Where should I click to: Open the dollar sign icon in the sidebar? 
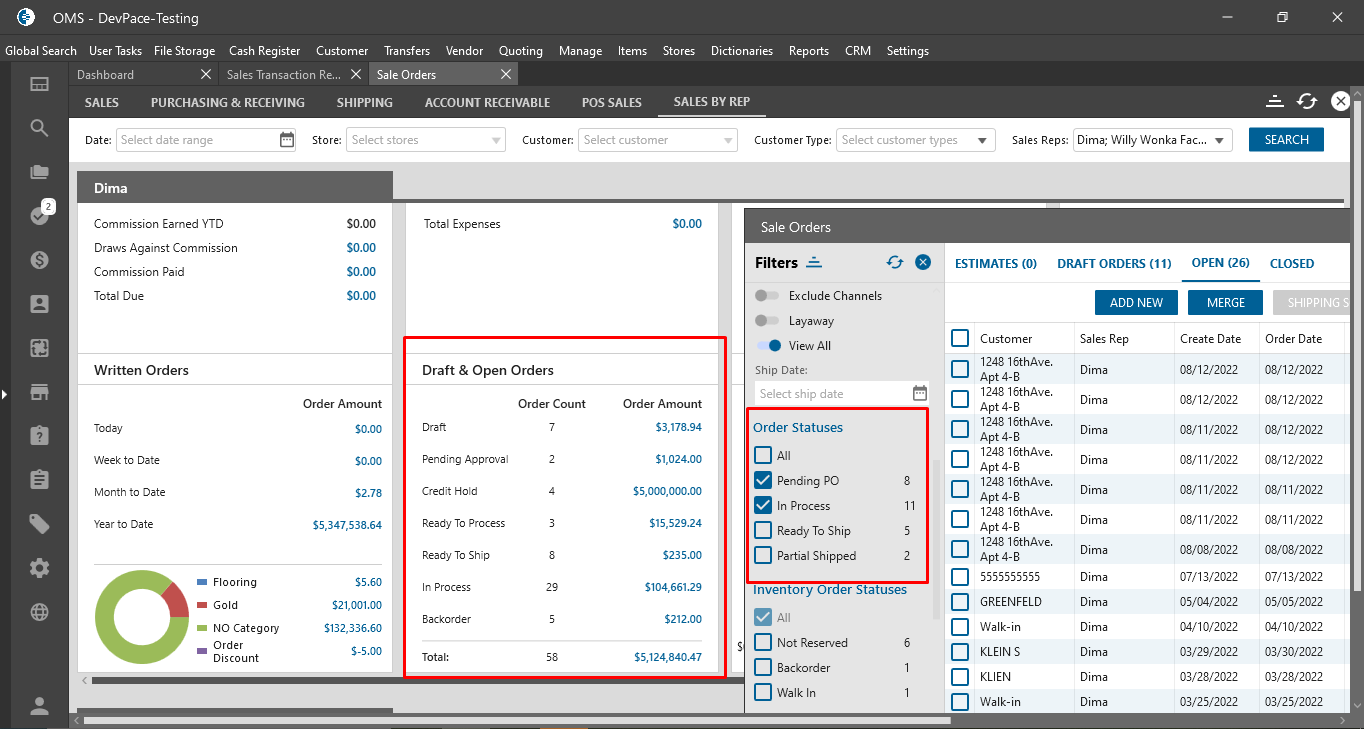pyautogui.click(x=39, y=260)
